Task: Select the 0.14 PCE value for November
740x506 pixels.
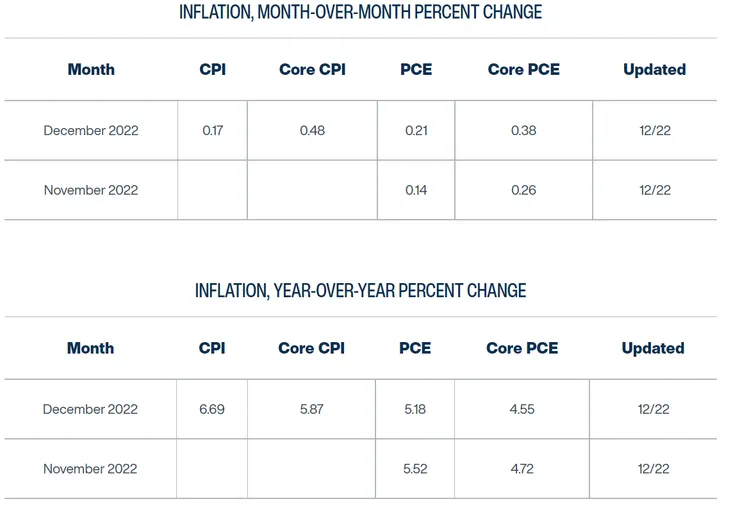Action: tap(416, 190)
